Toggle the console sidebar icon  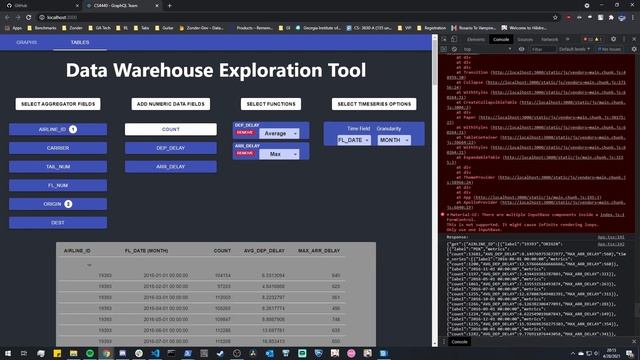tap(444, 49)
